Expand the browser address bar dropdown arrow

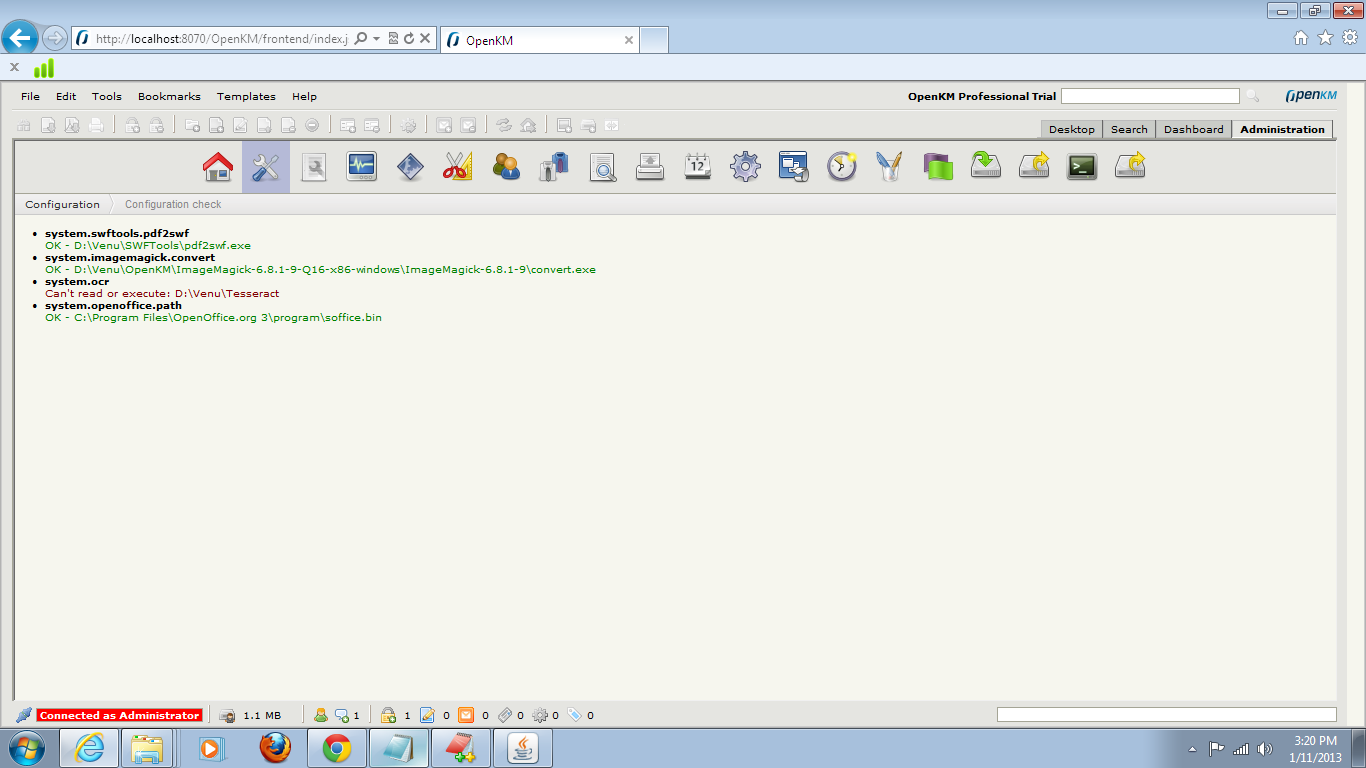point(376,39)
